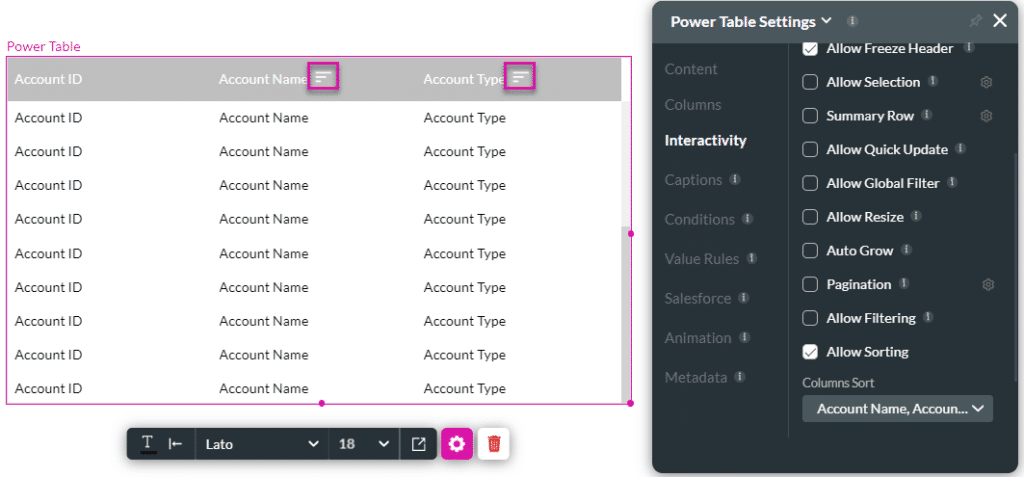
Task: Switch to the Columns settings tab
Action: (692, 105)
